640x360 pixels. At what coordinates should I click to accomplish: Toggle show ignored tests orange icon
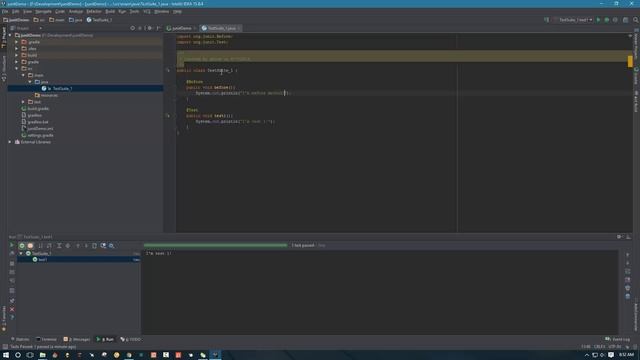[30, 246]
